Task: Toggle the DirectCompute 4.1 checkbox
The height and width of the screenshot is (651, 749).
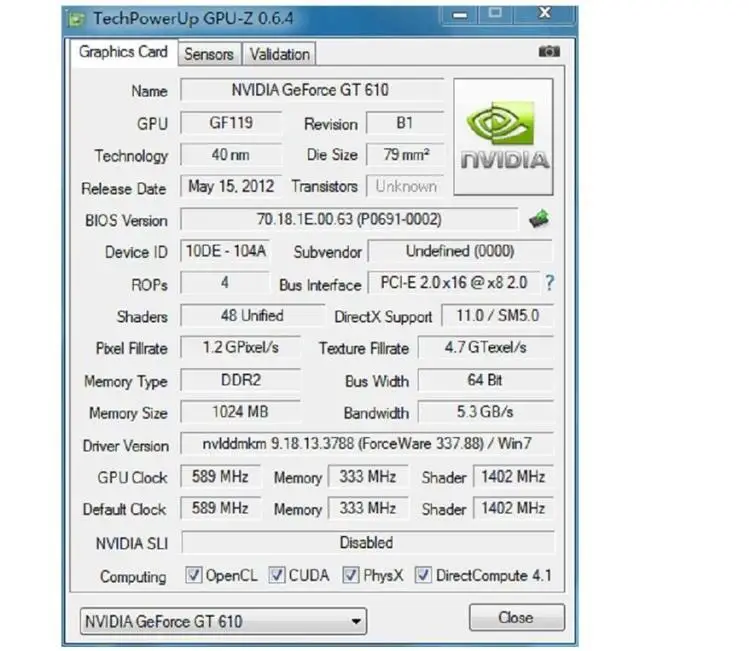Action: tap(423, 575)
